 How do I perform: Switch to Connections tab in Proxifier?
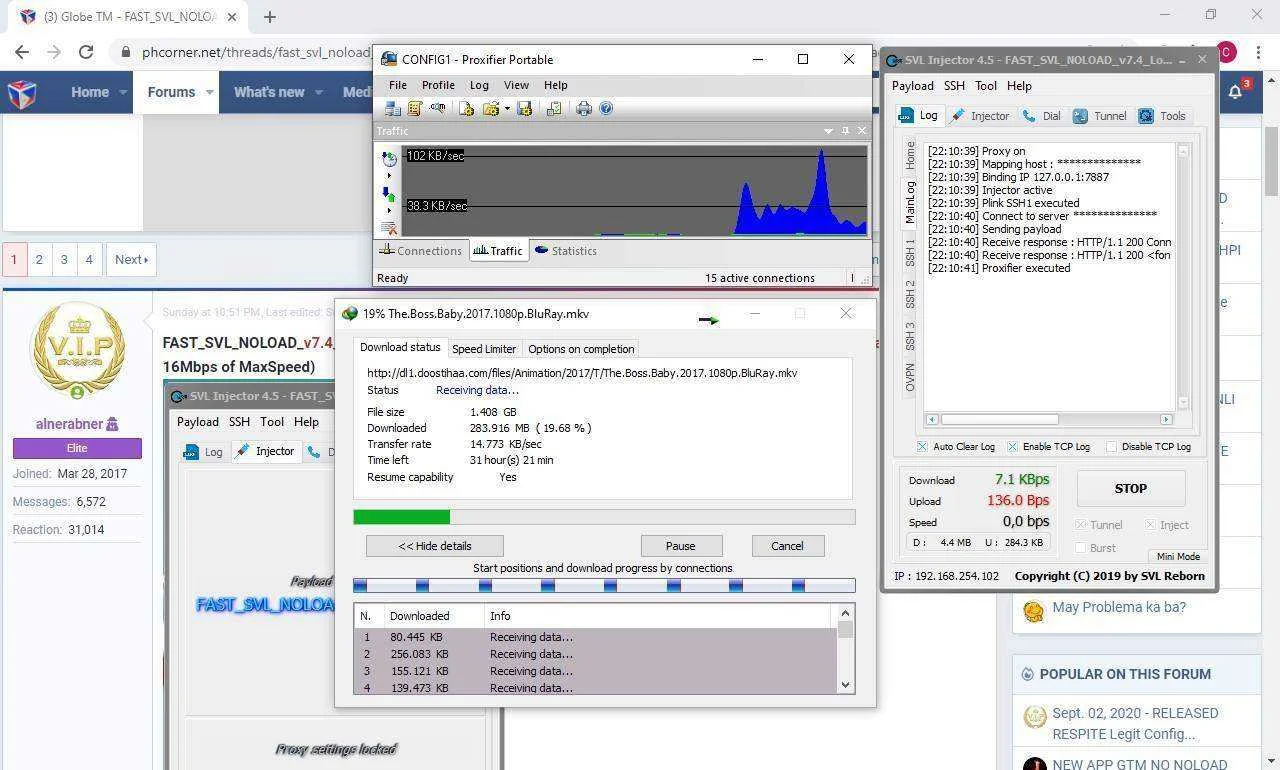(x=420, y=251)
